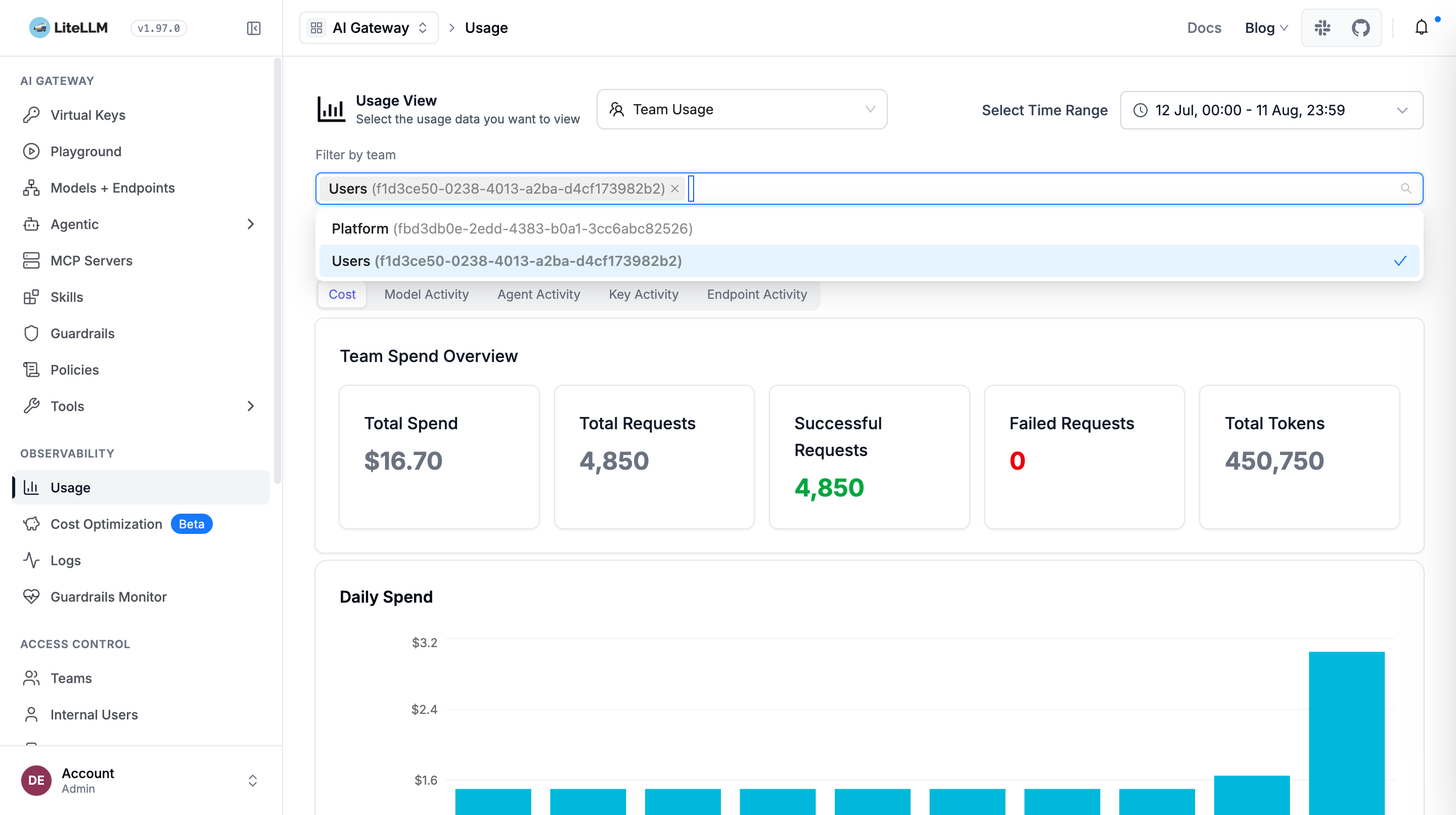The width and height of the screenshot is (1456, 815).
Task: Open the Team Usage view dropdown
Action: click(742, 110)
